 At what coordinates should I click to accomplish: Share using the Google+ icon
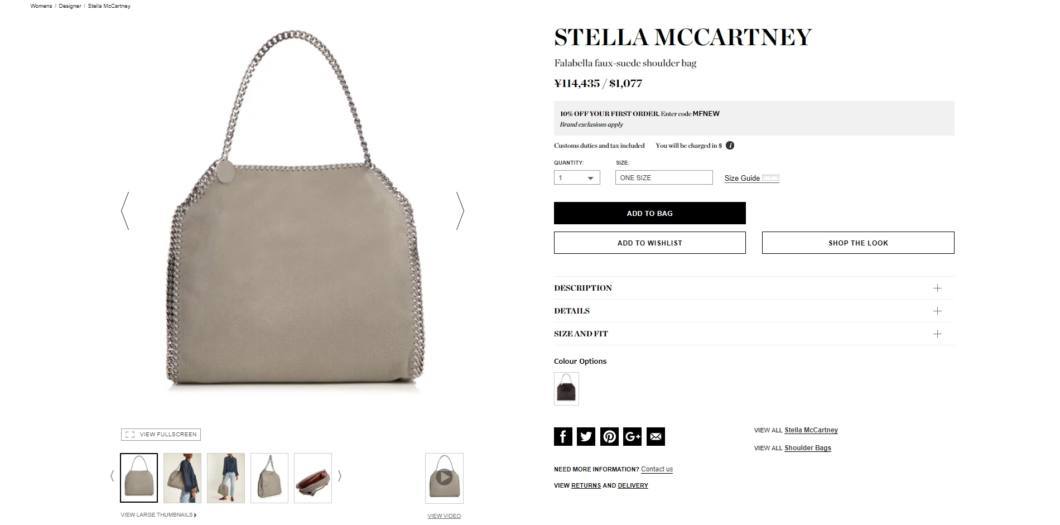tap(632, 436)
